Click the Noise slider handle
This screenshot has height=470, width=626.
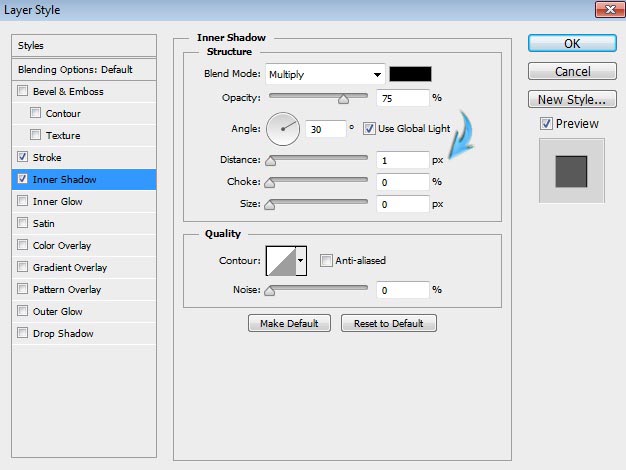click(x=270, y=290)
